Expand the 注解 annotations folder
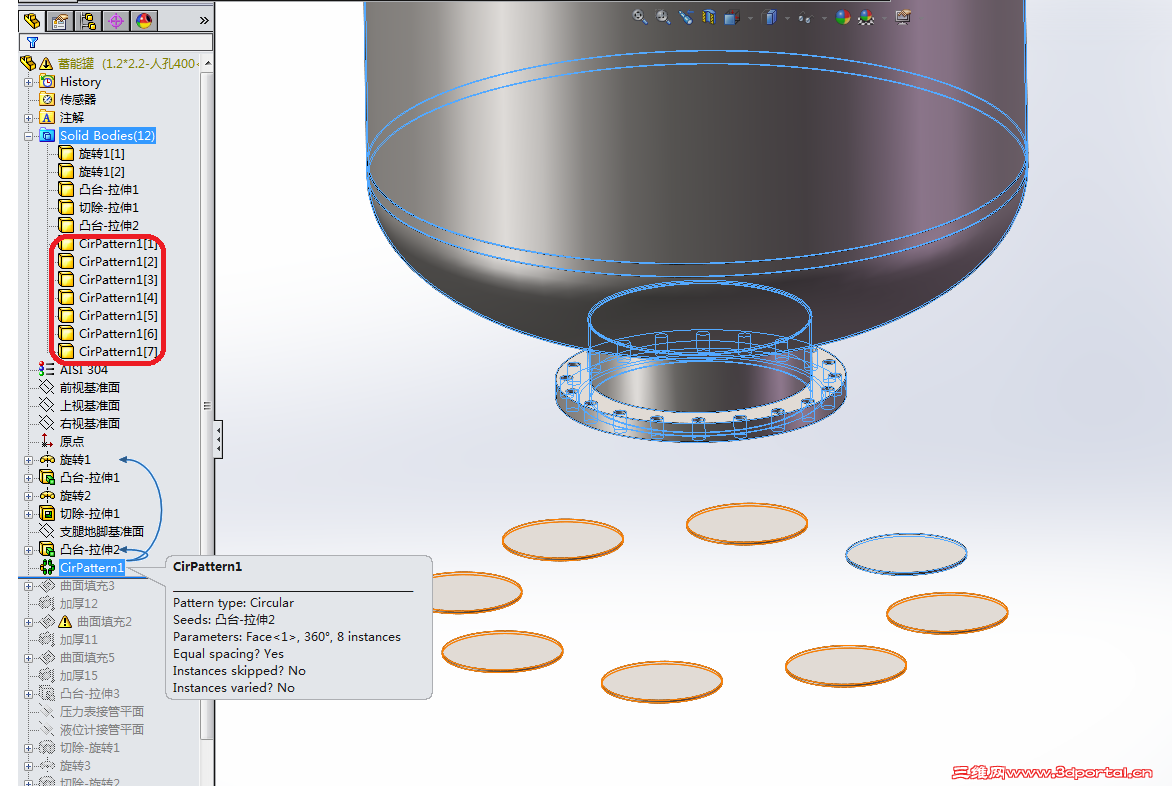Image resolution: width=1172 pixels, height=786 pixels. coord(28,118)
